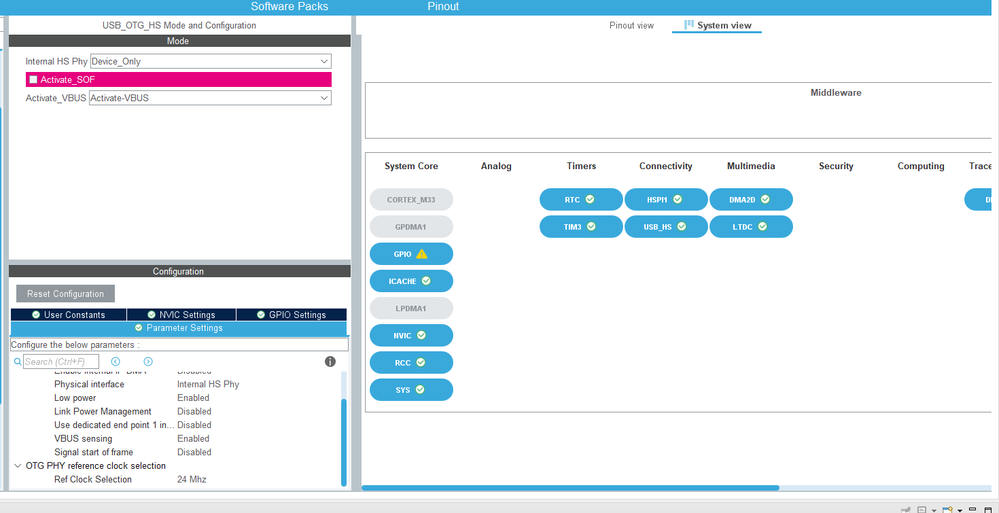Open the DMA2D multimedia block
The height and width of the screenshot is (513, 999).
(x=751, y=199)
